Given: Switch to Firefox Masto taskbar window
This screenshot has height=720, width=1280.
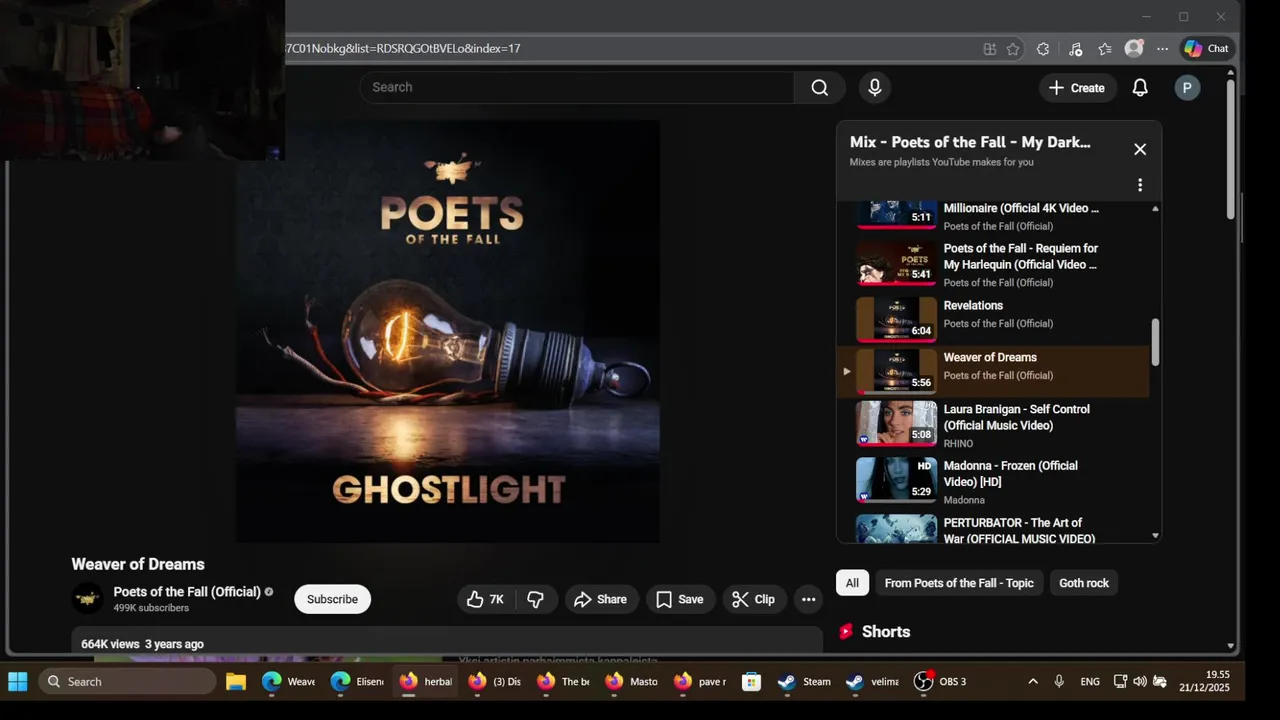Looking at the screenshot, I should pos(631,681).
